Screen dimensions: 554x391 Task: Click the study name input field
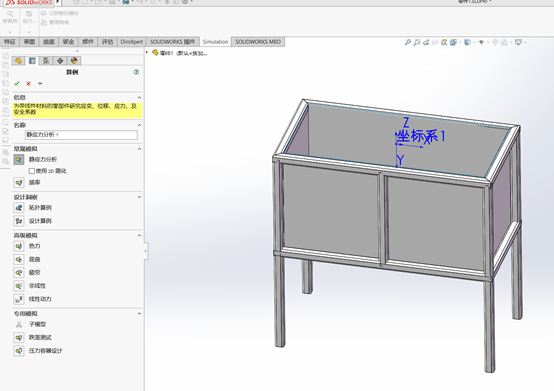(x=81, y=135)
